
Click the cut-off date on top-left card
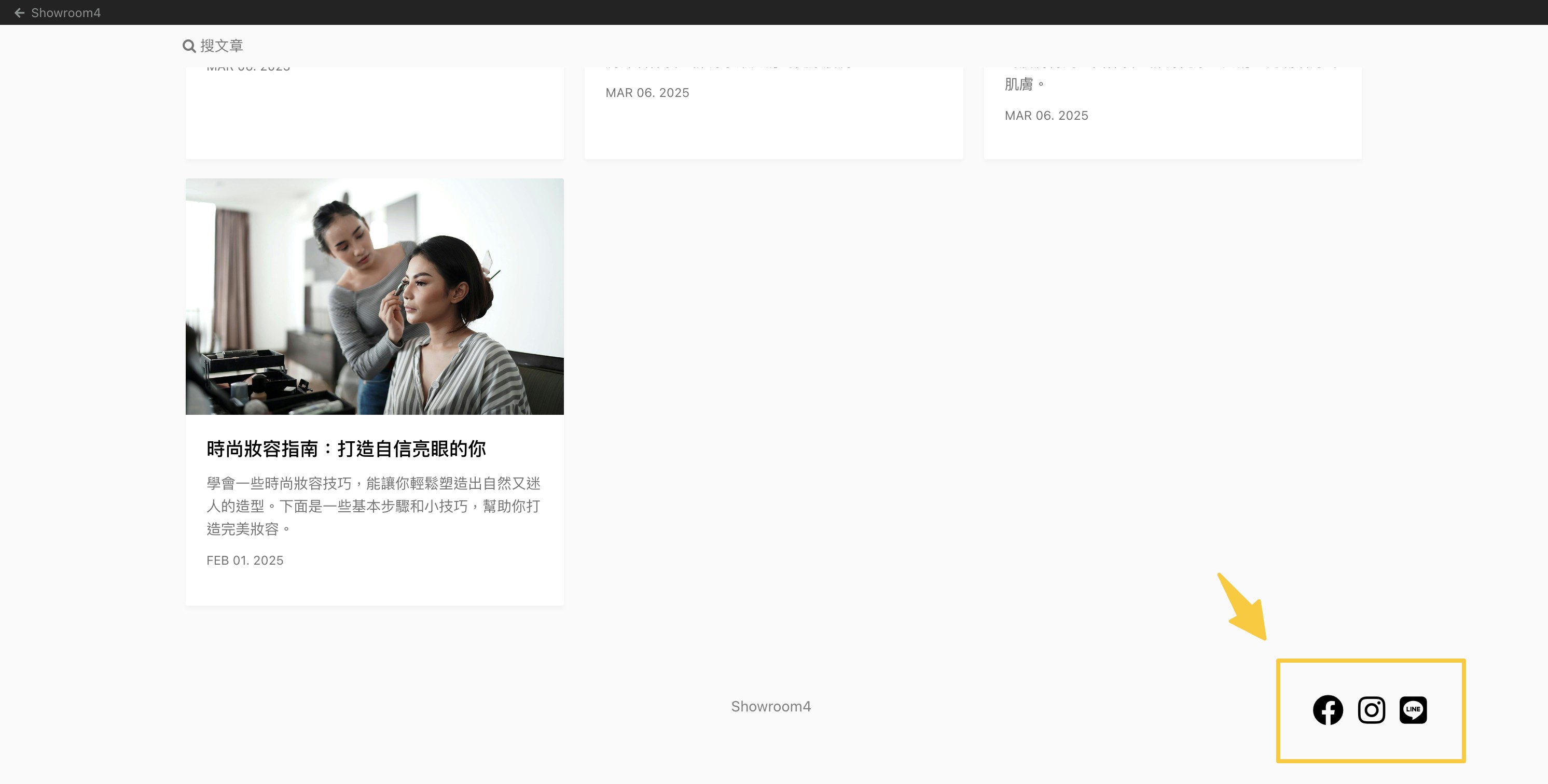(x=248, y=68)
